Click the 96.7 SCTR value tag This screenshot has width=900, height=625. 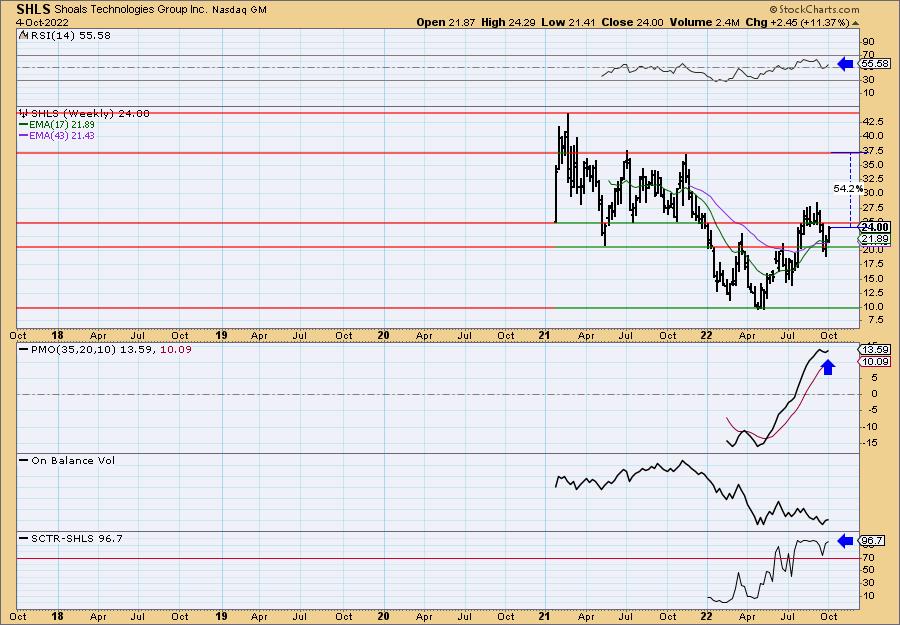pyautogui.click(x=872, y=541)
